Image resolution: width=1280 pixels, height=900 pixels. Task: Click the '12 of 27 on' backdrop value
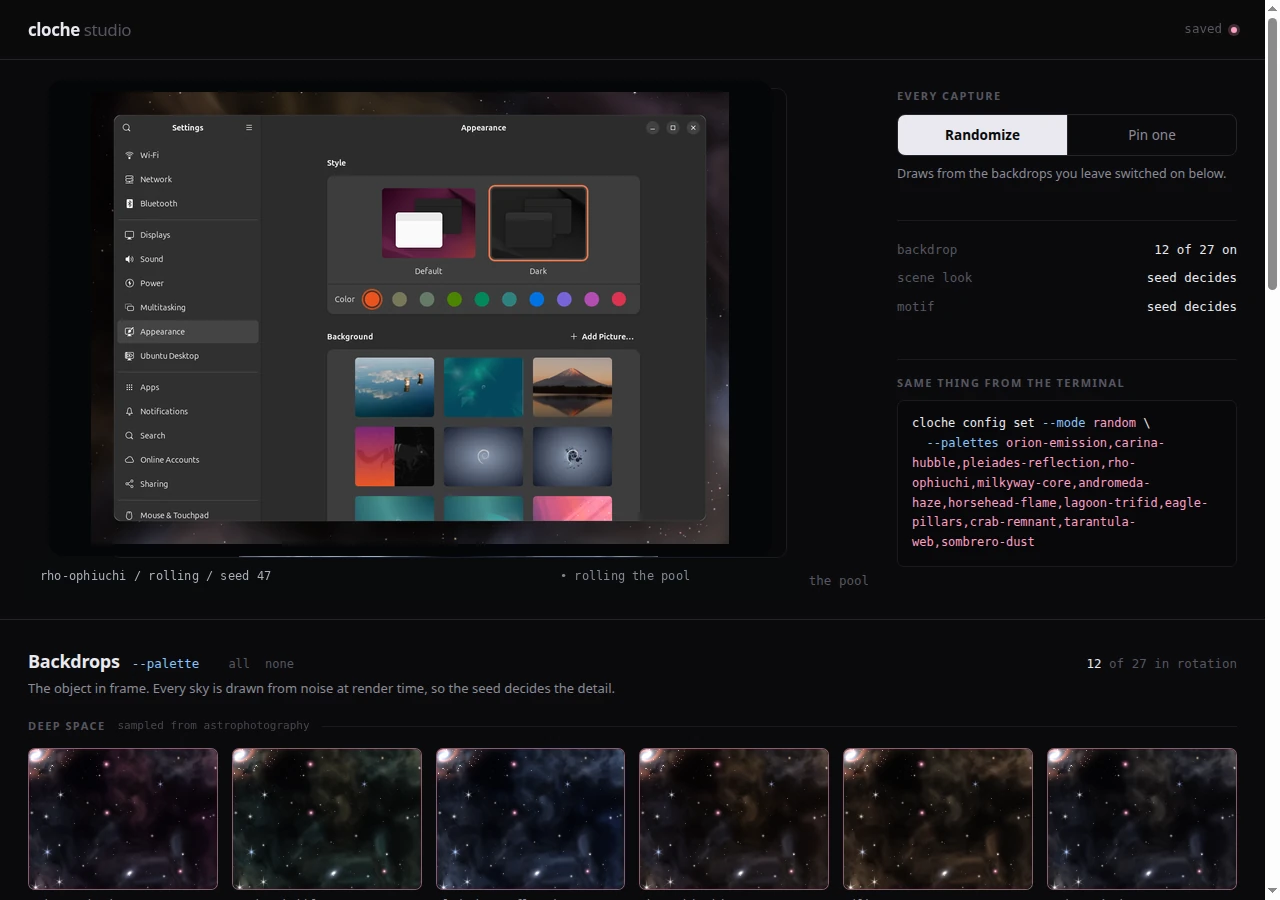click(x=1195, y=250)
